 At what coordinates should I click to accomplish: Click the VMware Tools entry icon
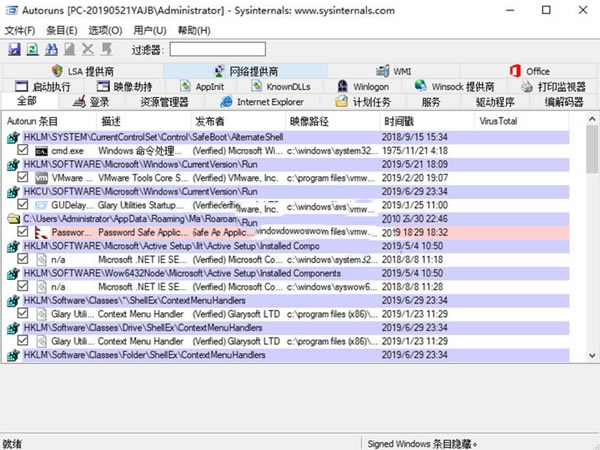coord(41,178)
